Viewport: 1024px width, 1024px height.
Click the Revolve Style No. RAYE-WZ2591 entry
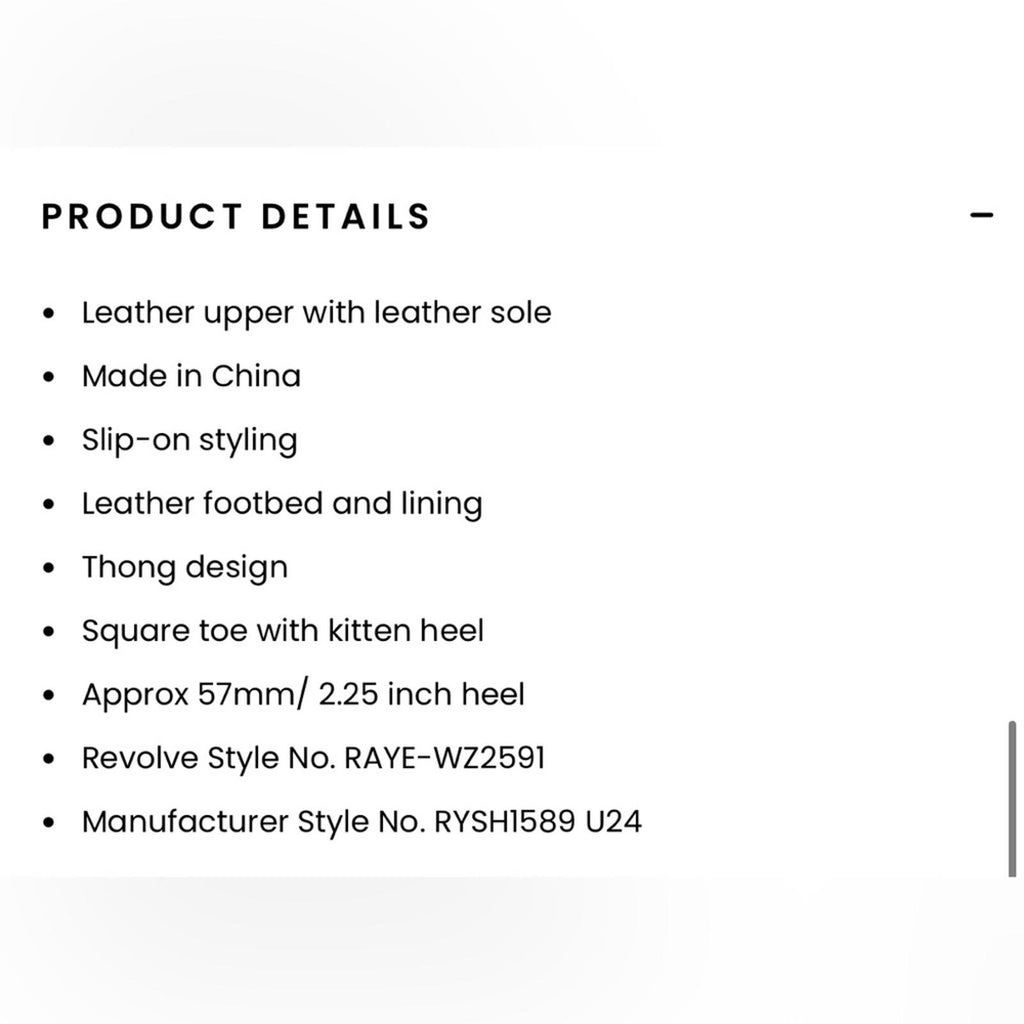tap(315, 758)
